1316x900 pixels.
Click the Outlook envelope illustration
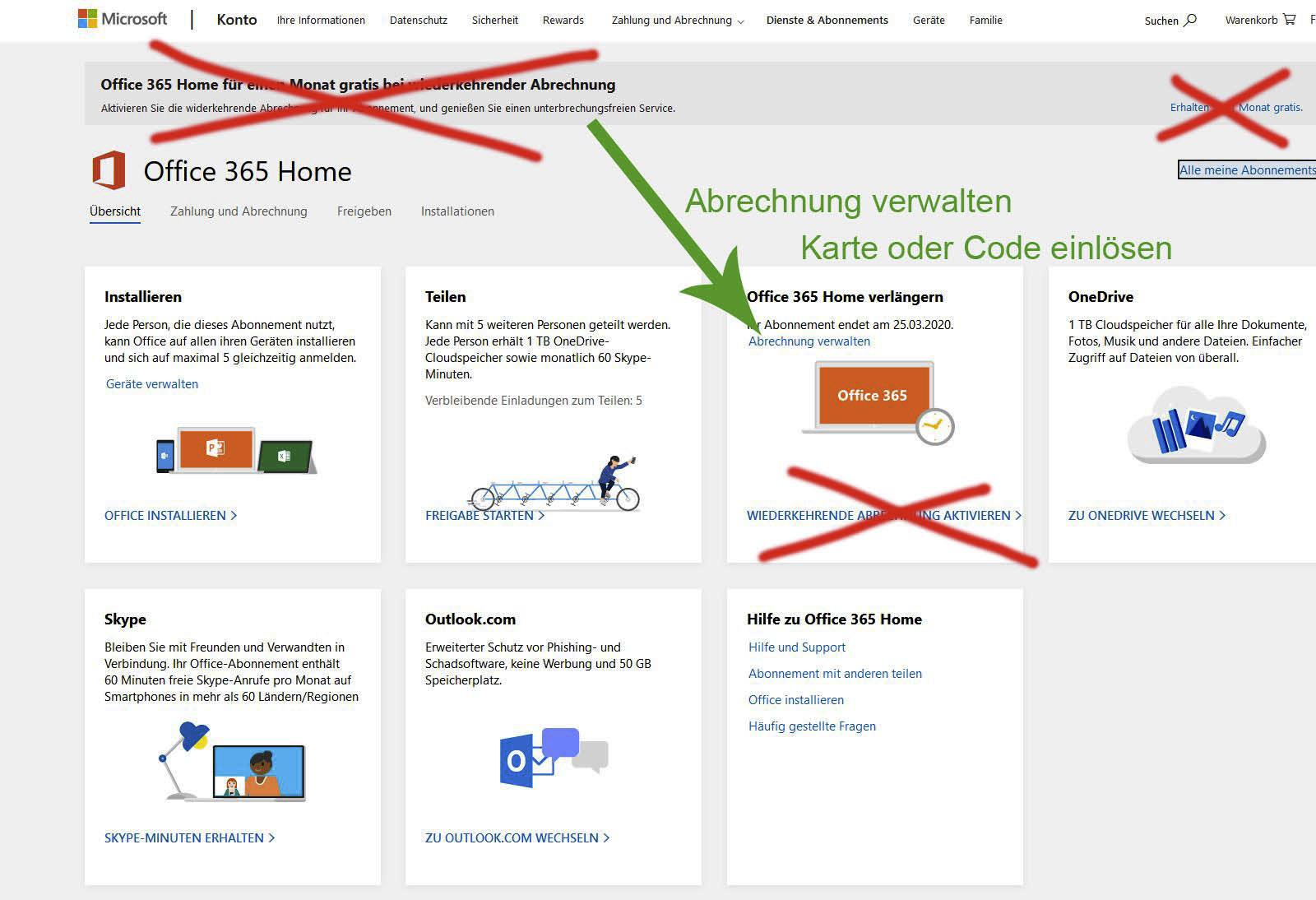tap(554, 758)
